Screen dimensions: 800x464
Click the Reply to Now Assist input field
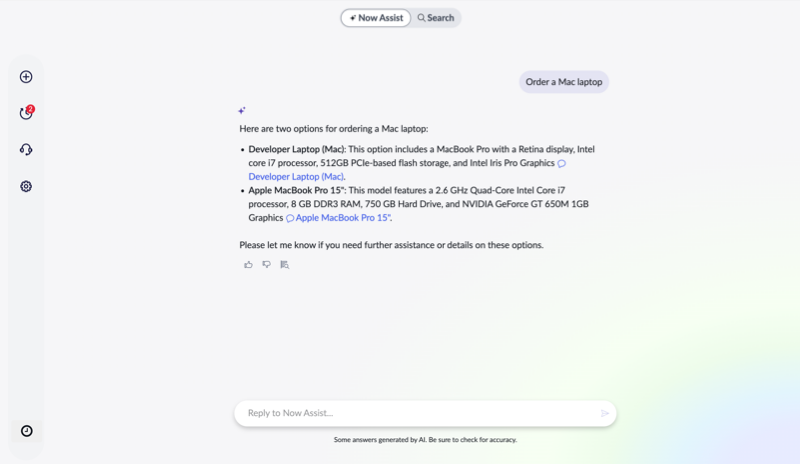pyautogui.click(x=425, y=413)
